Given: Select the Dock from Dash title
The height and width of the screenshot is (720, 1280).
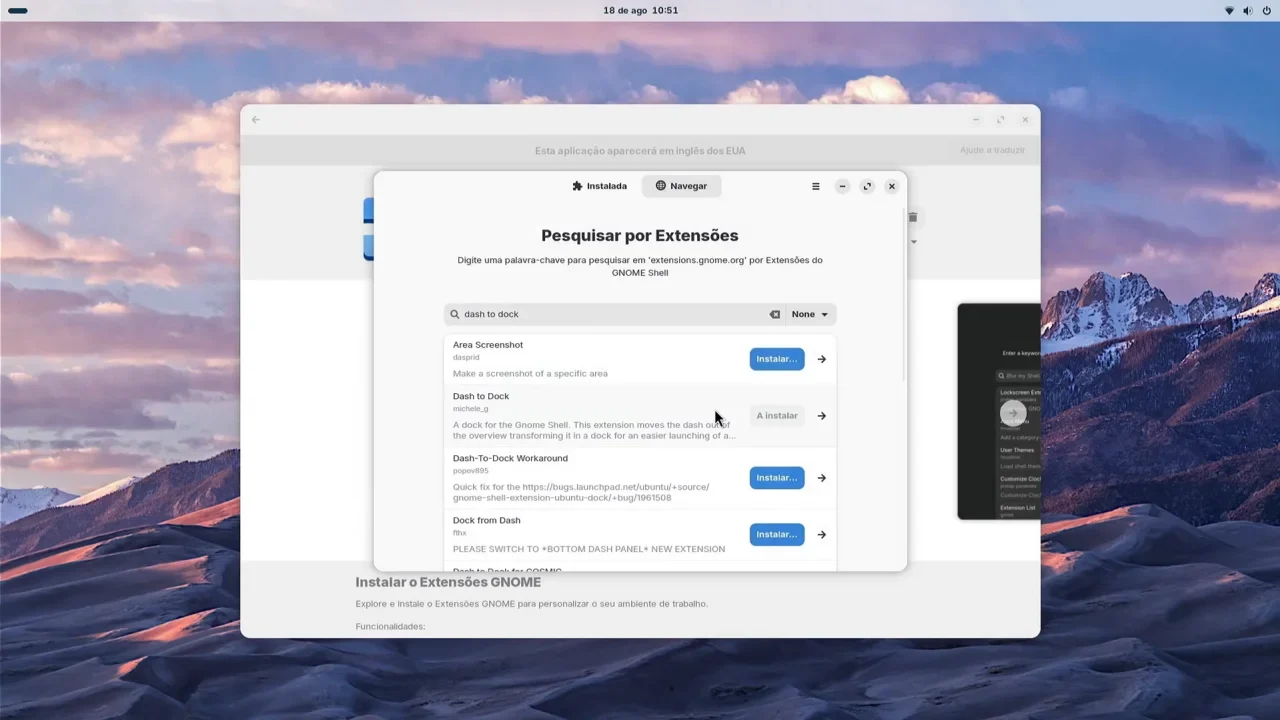Looking at the screenshot, I should 487,520.
